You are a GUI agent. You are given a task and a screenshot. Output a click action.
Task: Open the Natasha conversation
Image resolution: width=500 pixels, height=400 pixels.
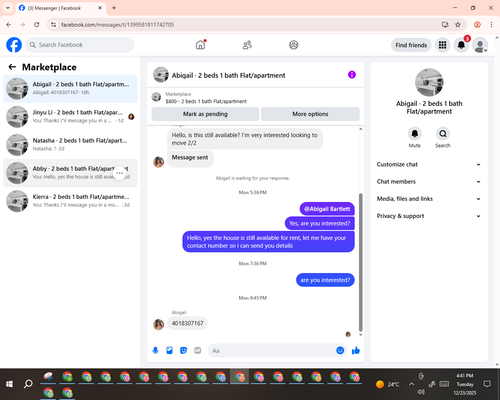(x=70, y=145)
